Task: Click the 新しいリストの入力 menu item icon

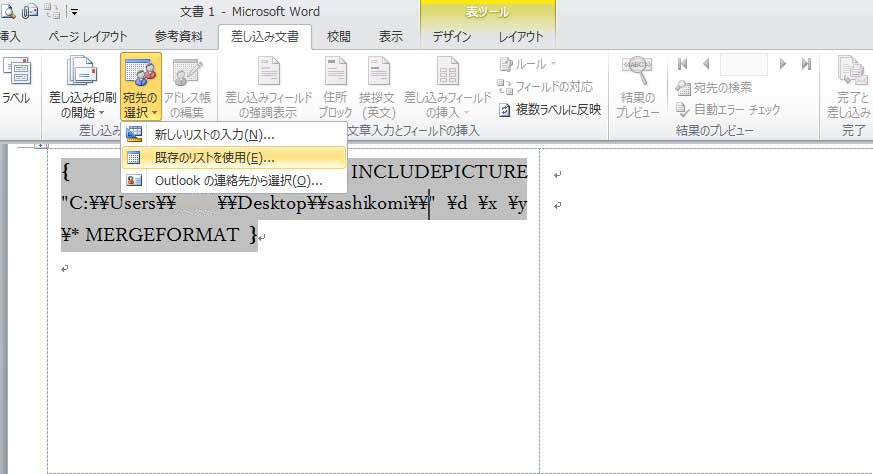Action: pos(134,134)
